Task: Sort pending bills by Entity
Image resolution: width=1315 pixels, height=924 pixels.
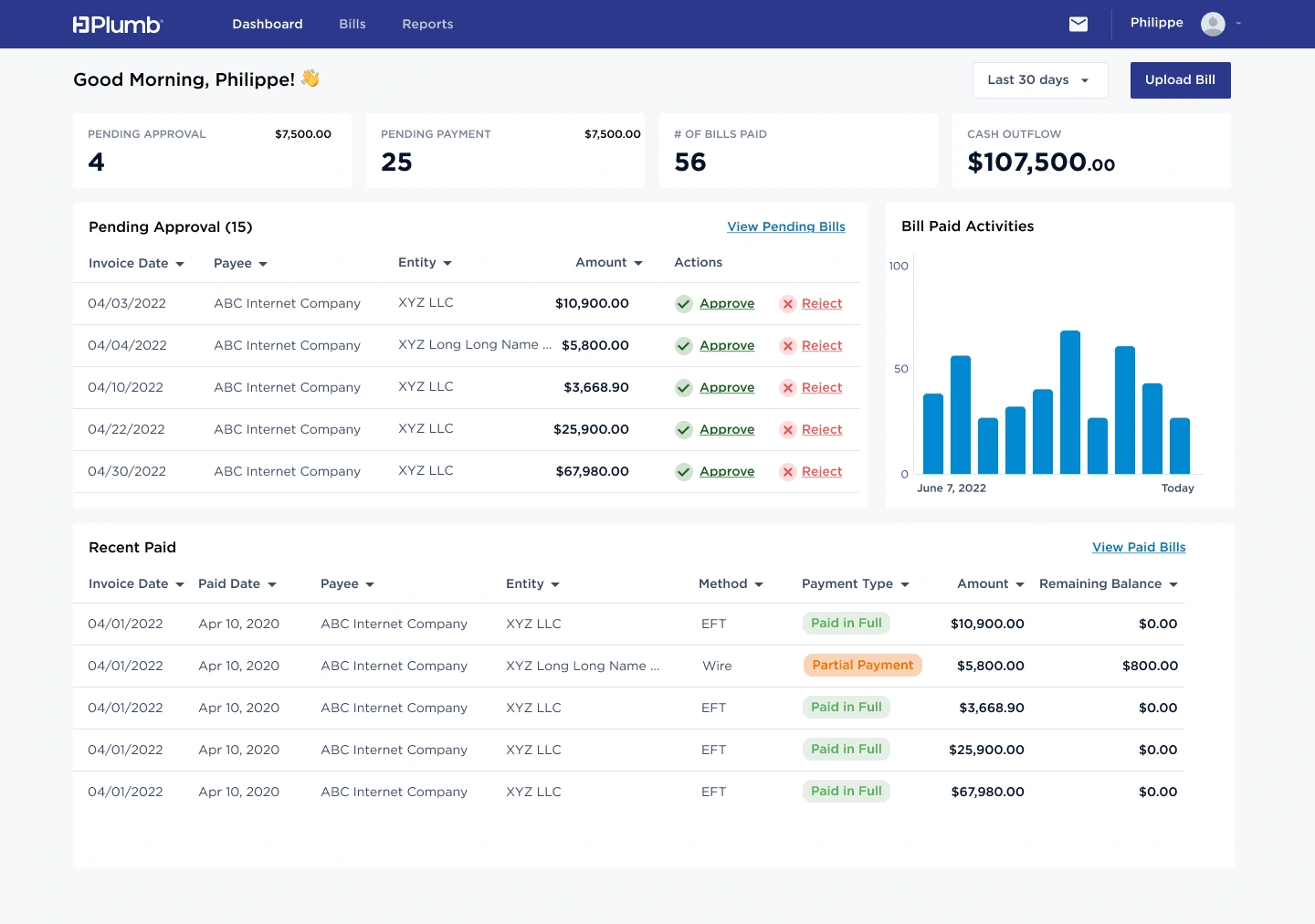Action: tap(425, 262)
